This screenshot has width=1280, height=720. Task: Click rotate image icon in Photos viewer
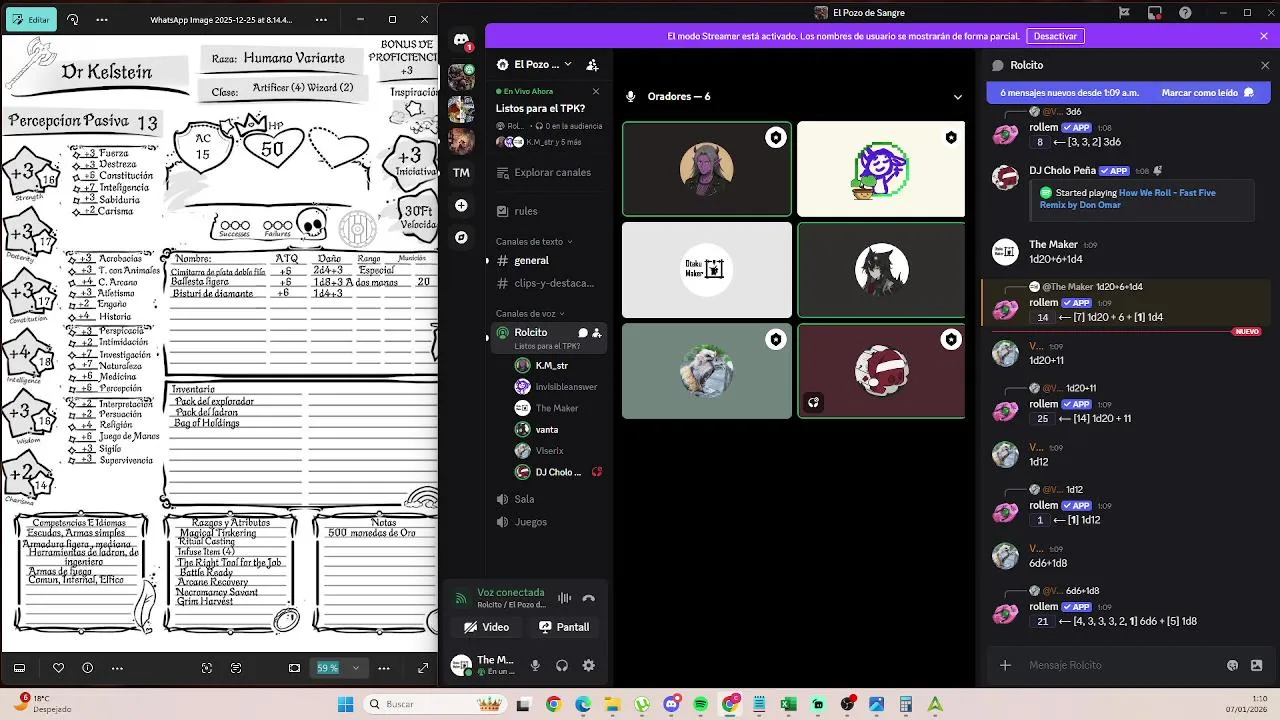tap(73, 19)
